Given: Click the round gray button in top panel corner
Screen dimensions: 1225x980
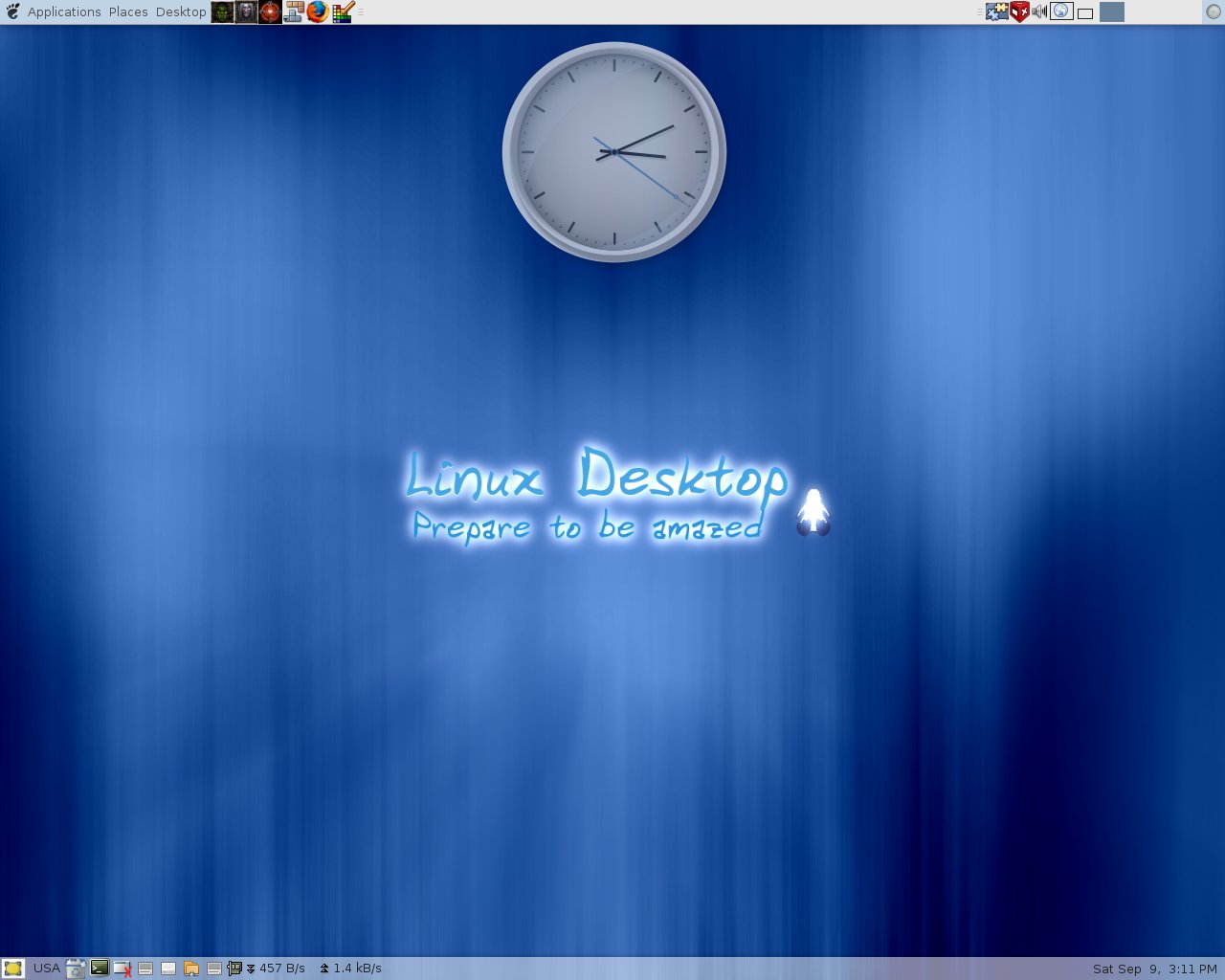Looking at the screenshot, I should [1214, 11].
